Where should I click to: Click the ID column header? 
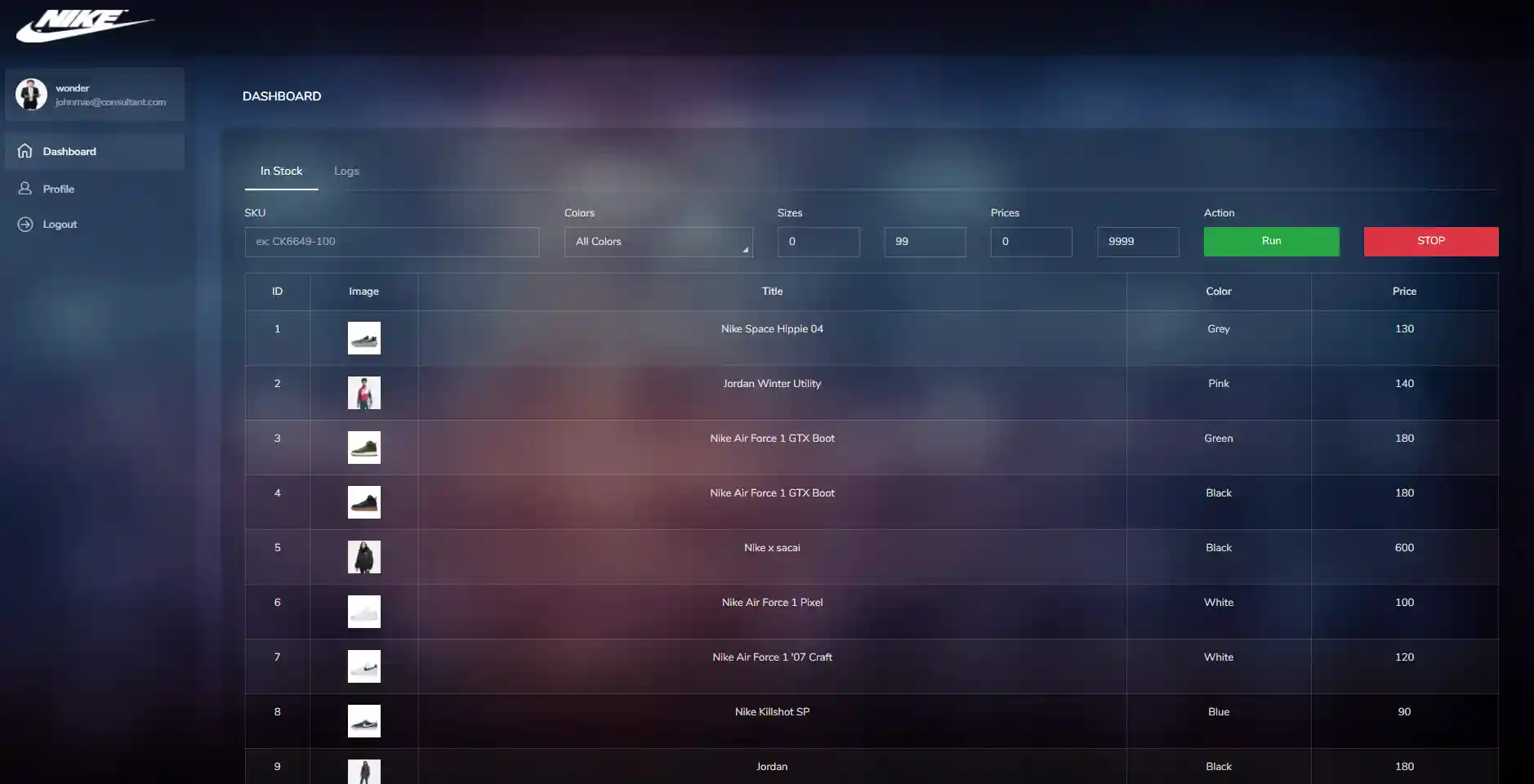[278, 292]
